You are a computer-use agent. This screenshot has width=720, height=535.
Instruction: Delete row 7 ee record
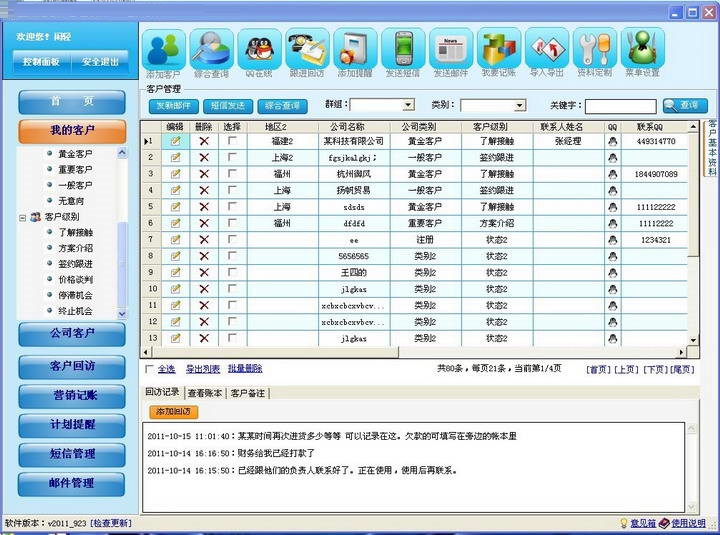point(204,240)
